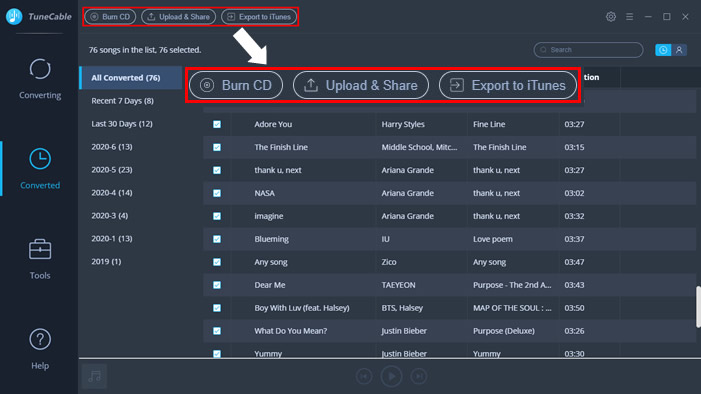The image size is (701, 394).
Task: Click the artist name Zico
Action: (x=389, y=262)
